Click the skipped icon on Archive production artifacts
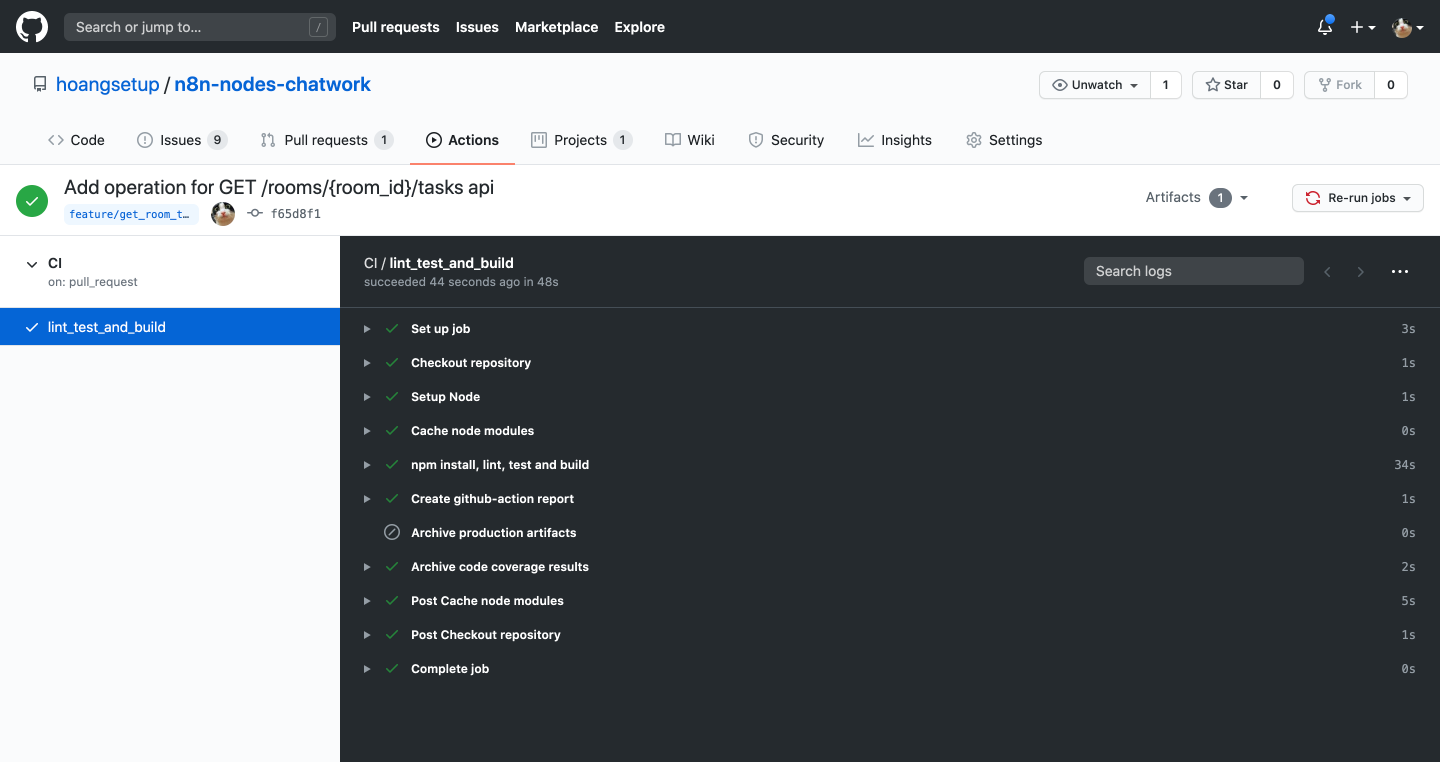 click(x=392, y=533)
